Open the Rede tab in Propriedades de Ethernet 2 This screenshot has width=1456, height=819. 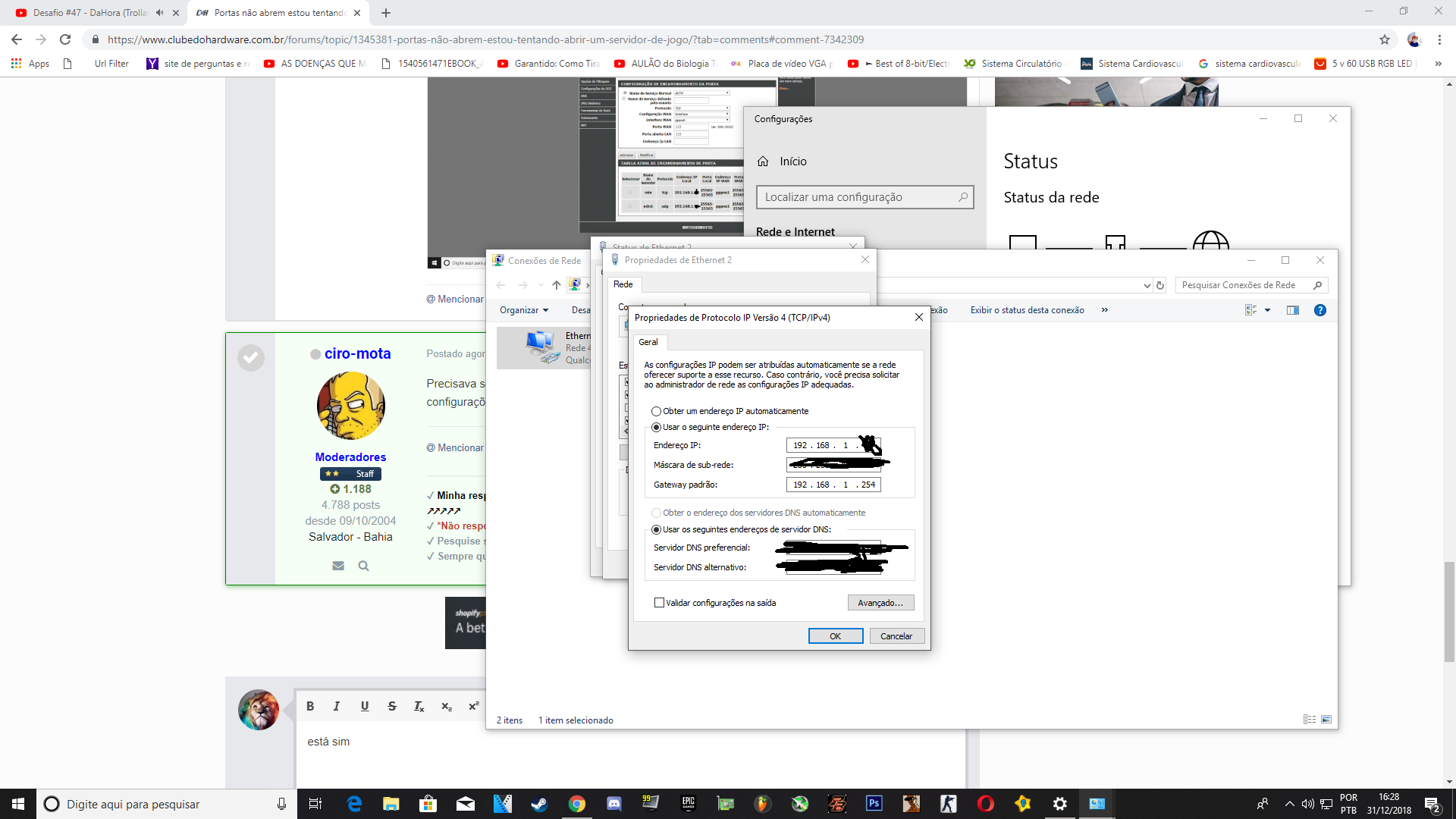[623, 284]
